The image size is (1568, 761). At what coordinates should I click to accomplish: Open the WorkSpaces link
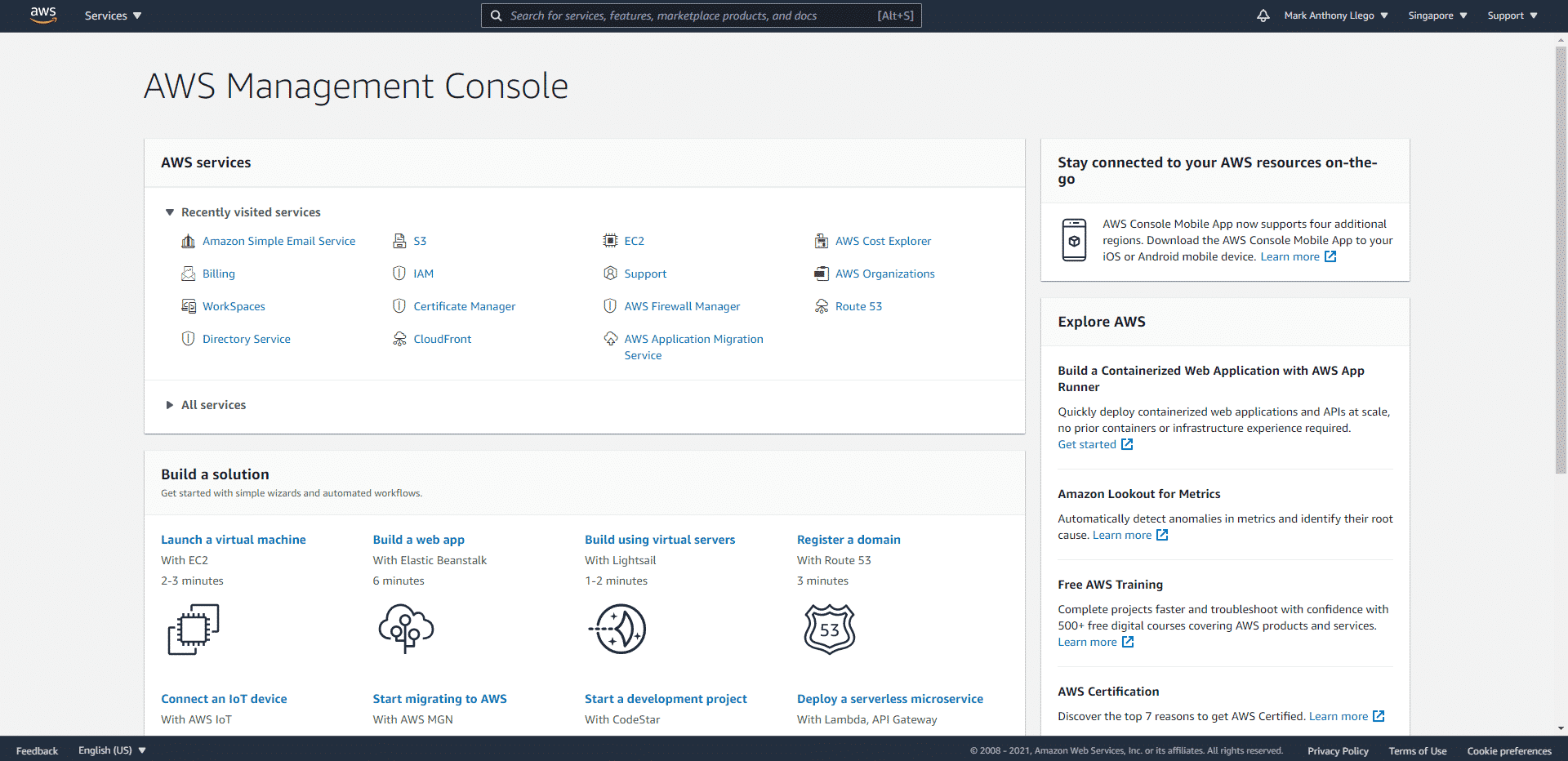234,306
